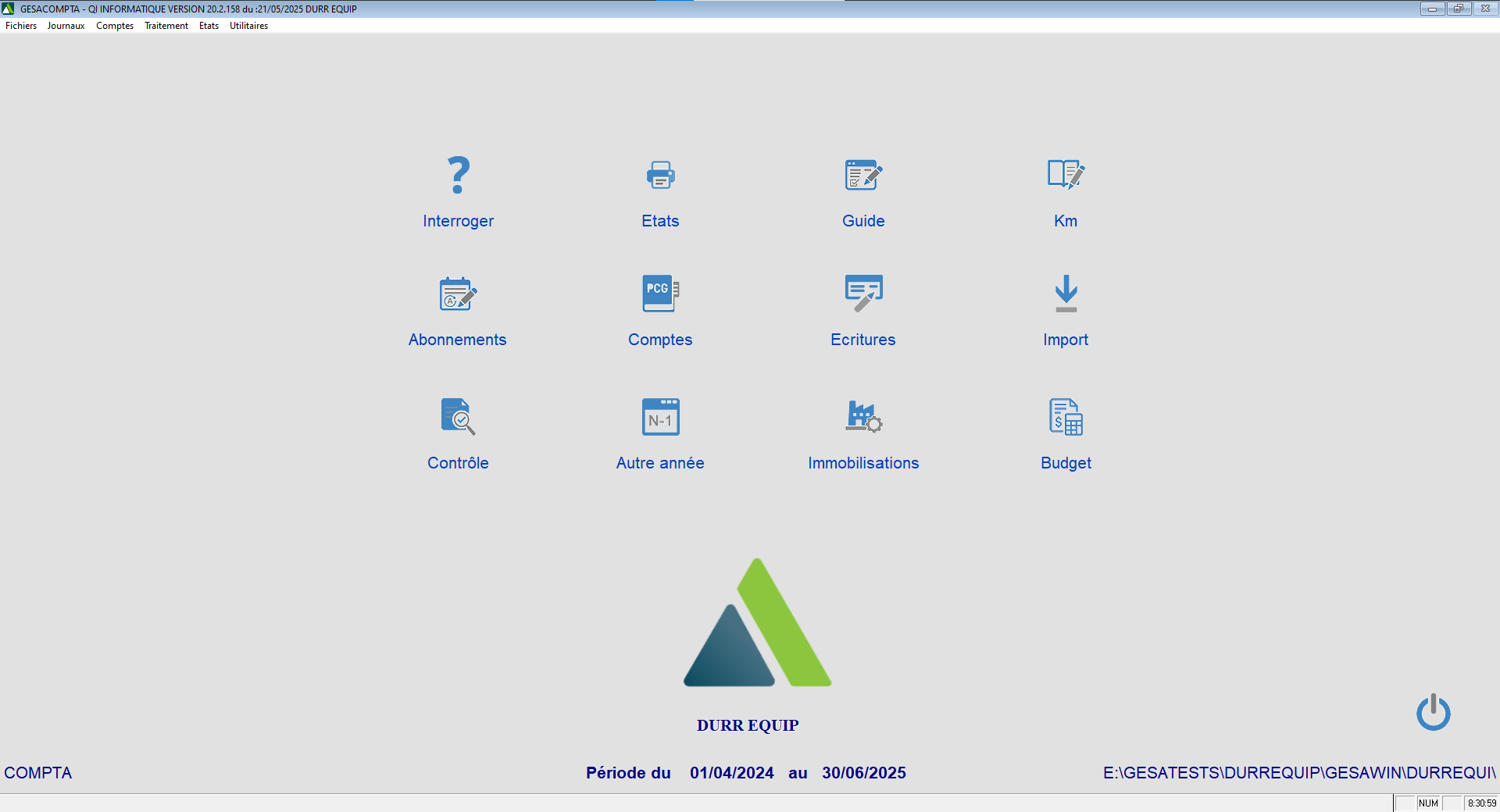The image size is (1500, 812).
Task: Click the Etats label under printer
Action: coord(660,221)
